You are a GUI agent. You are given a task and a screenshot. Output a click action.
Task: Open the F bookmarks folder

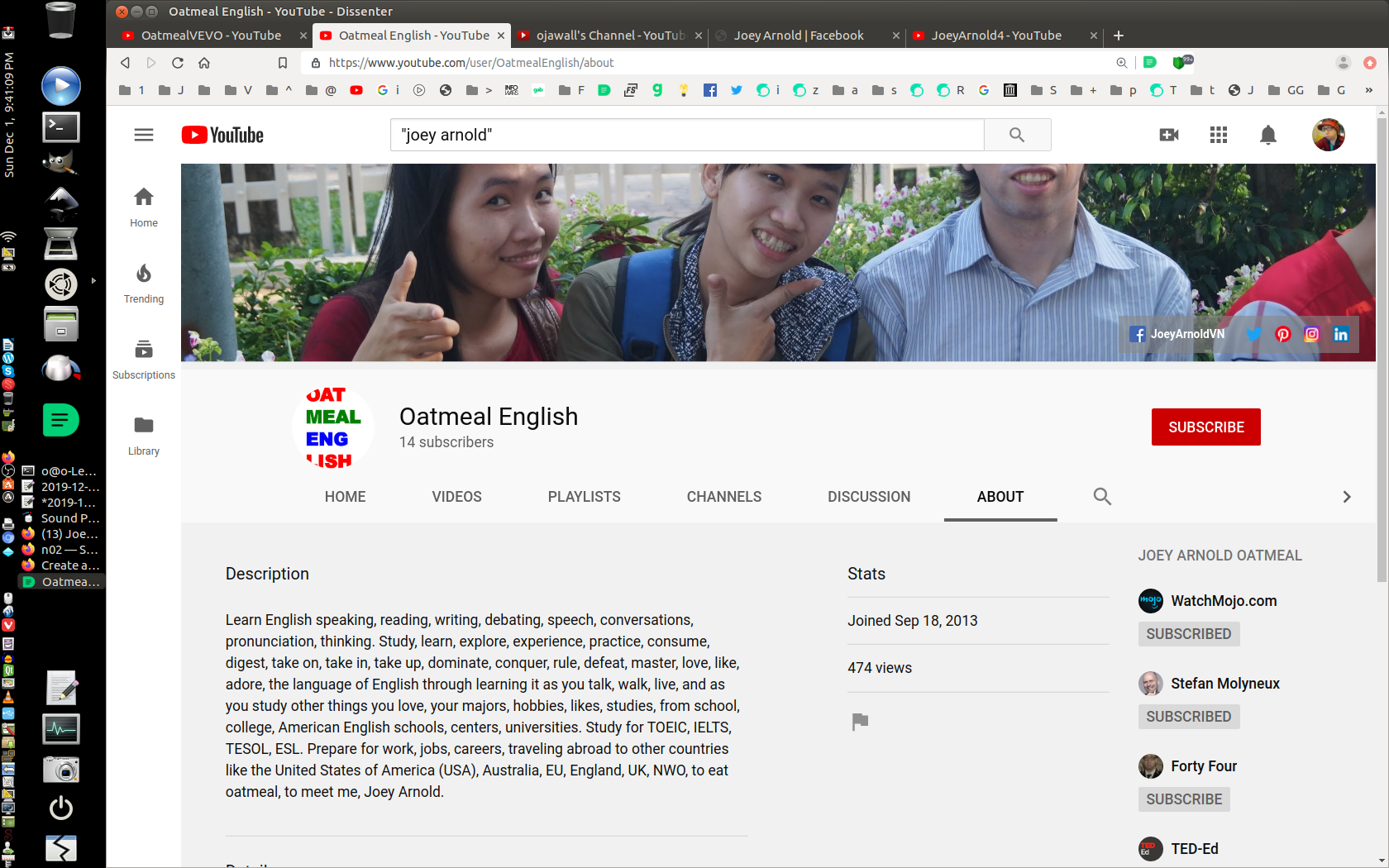[x=572, y=90]
